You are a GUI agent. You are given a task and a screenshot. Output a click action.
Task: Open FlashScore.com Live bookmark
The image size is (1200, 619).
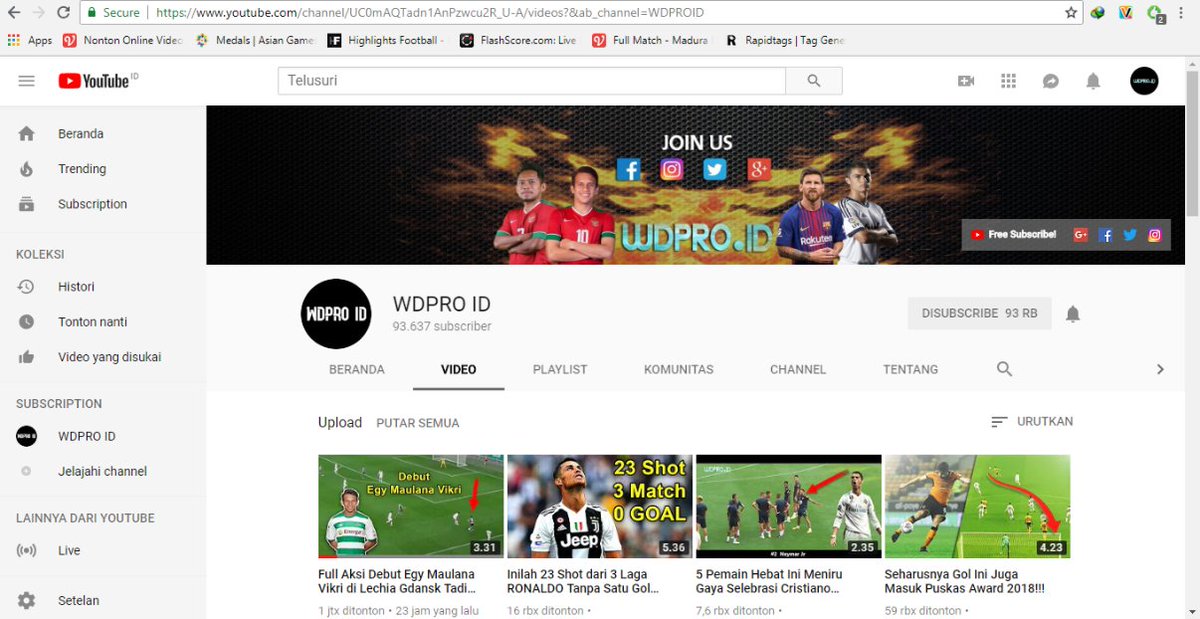click(518, 41)
